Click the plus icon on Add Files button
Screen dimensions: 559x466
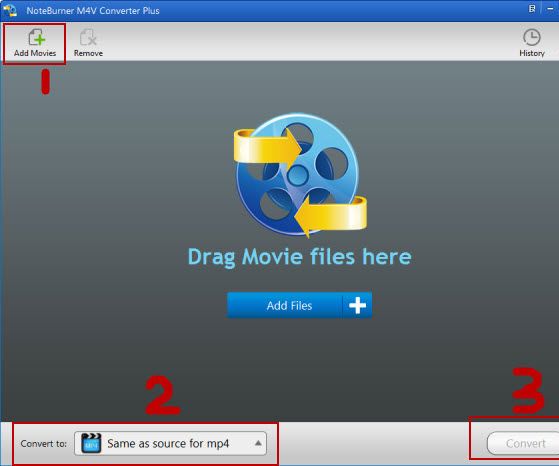tap(357, 305)
